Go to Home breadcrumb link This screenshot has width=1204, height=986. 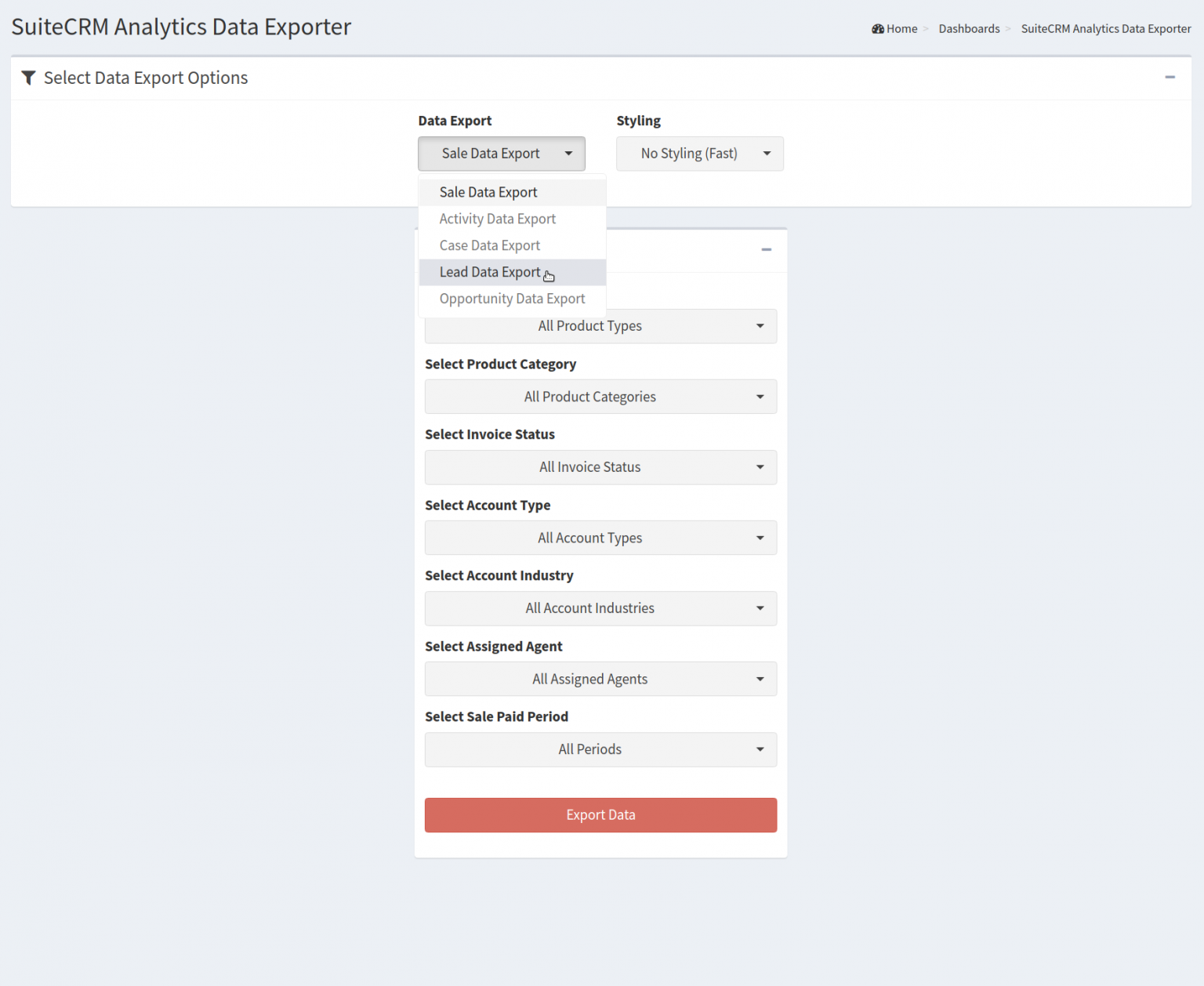pyautogui.click(x=901, y=29)
